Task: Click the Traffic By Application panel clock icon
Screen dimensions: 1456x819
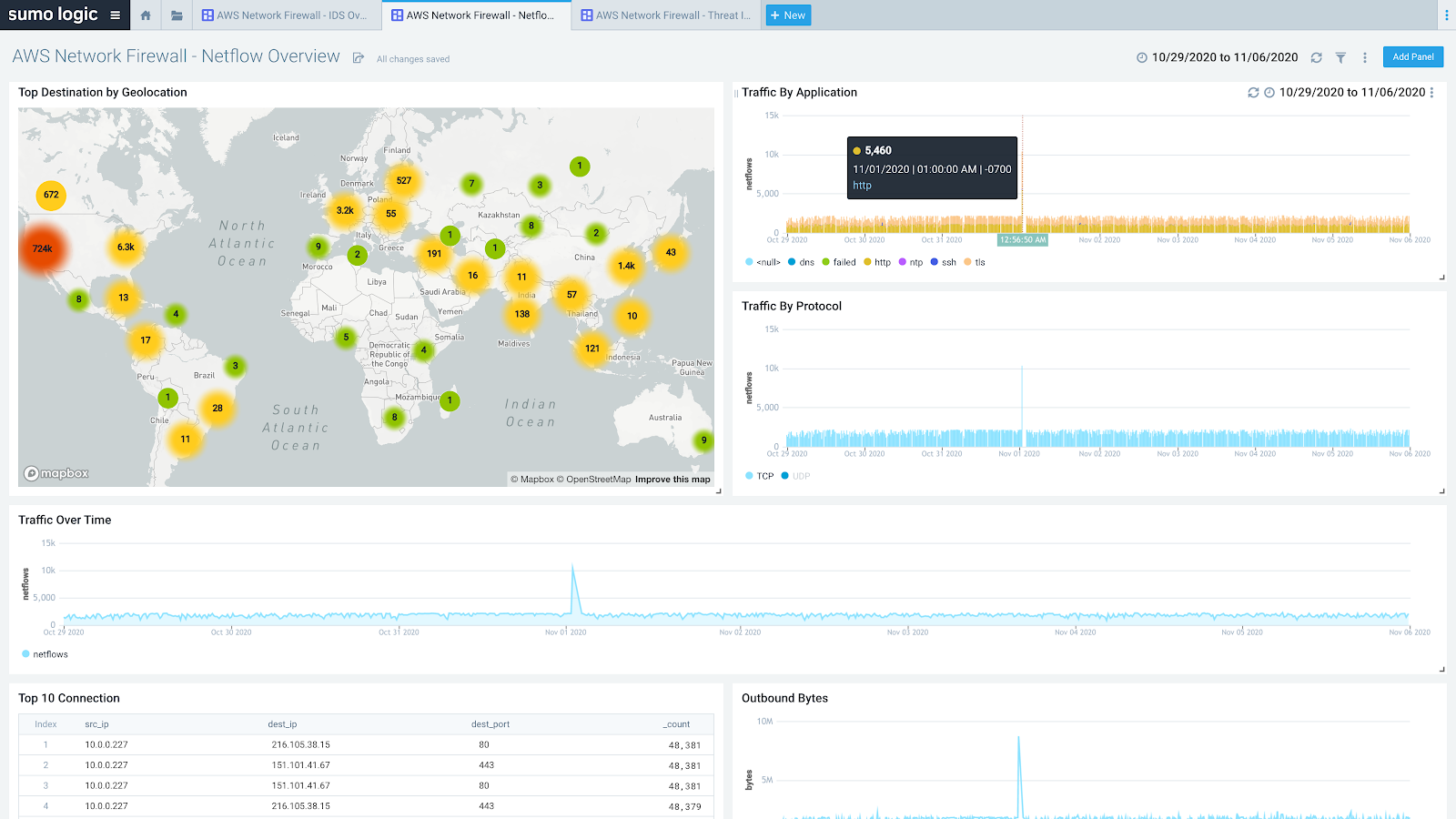Action: (x=1269, y=93)
